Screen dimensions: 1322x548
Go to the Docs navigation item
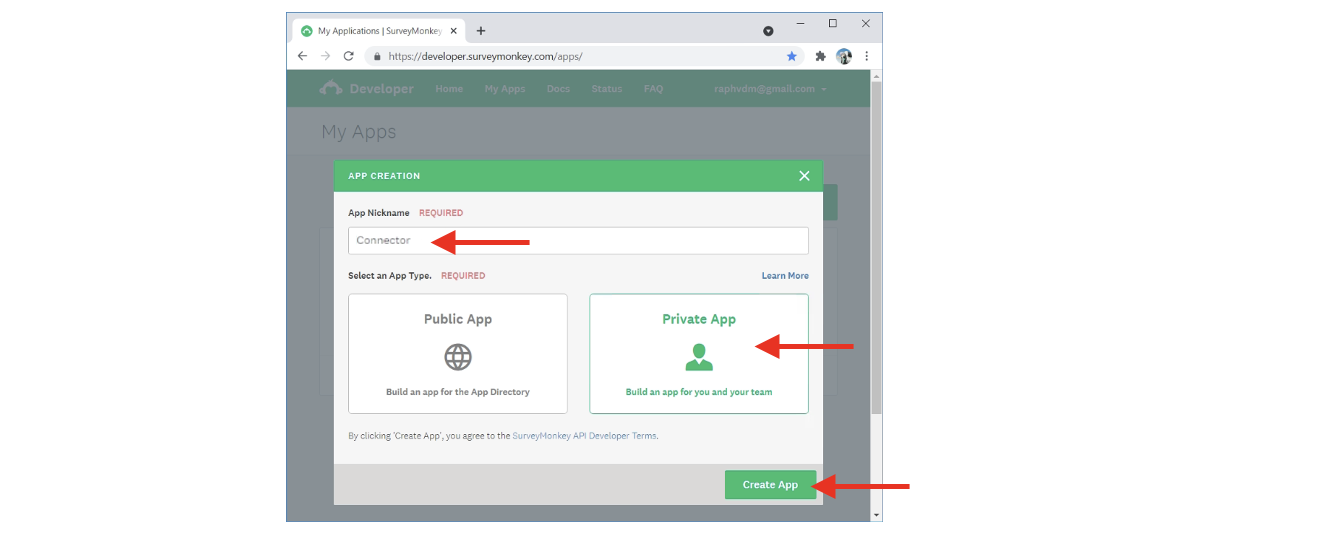[558, 89]
